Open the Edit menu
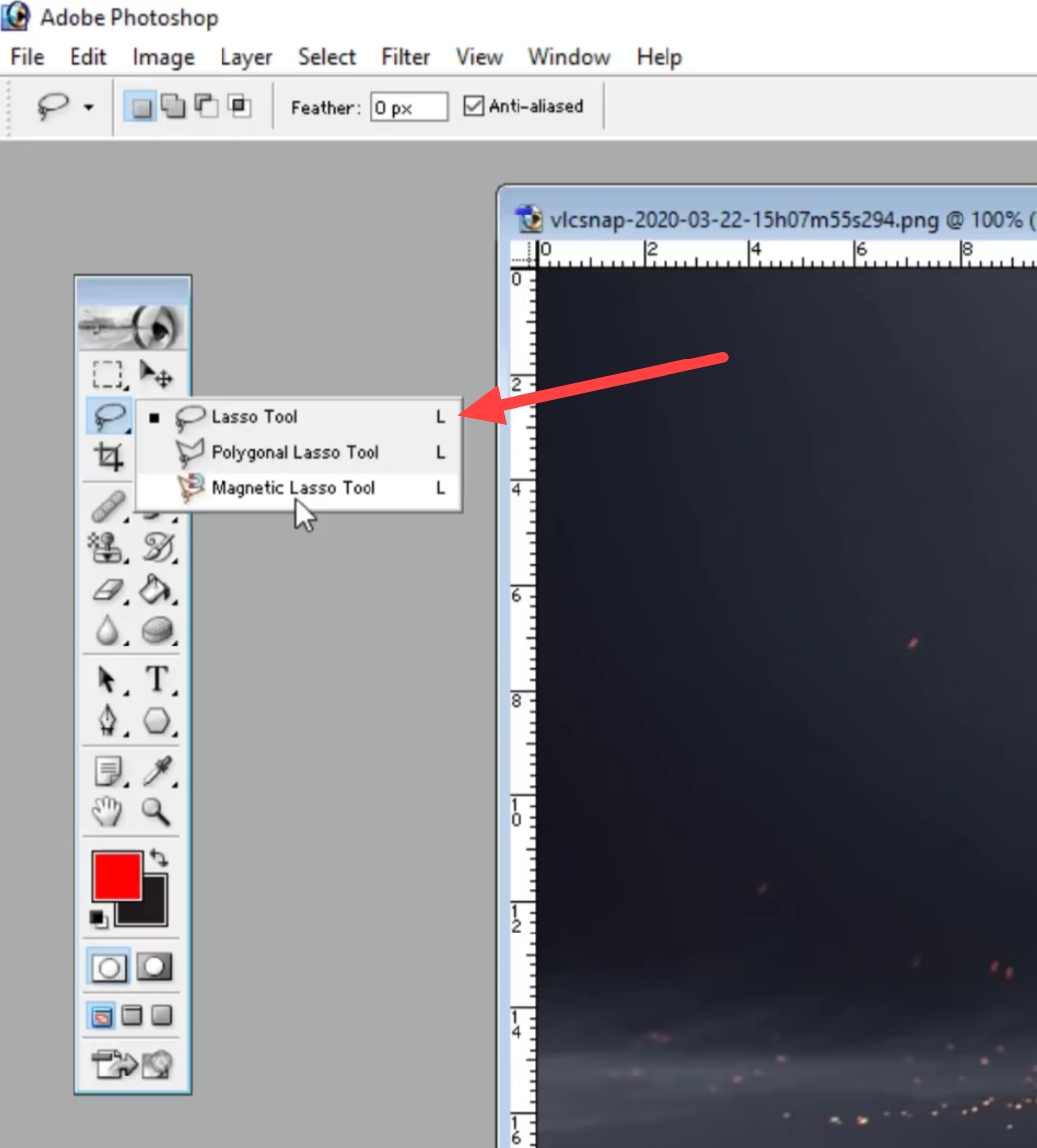1037x1148 pixels. tap(87, 57)
